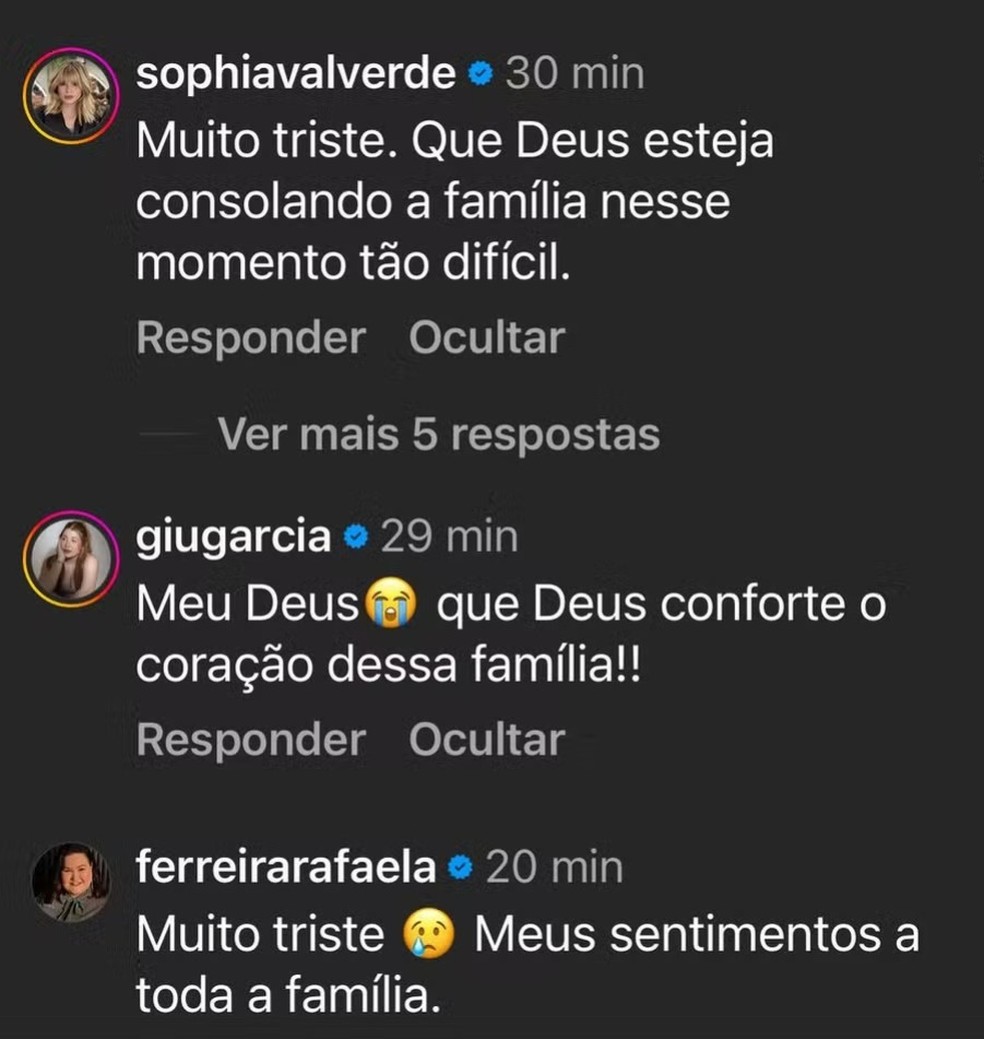Expand "Ver mais 5 respostas" replies
The image size is (984, 1039).
pos(438,435)
